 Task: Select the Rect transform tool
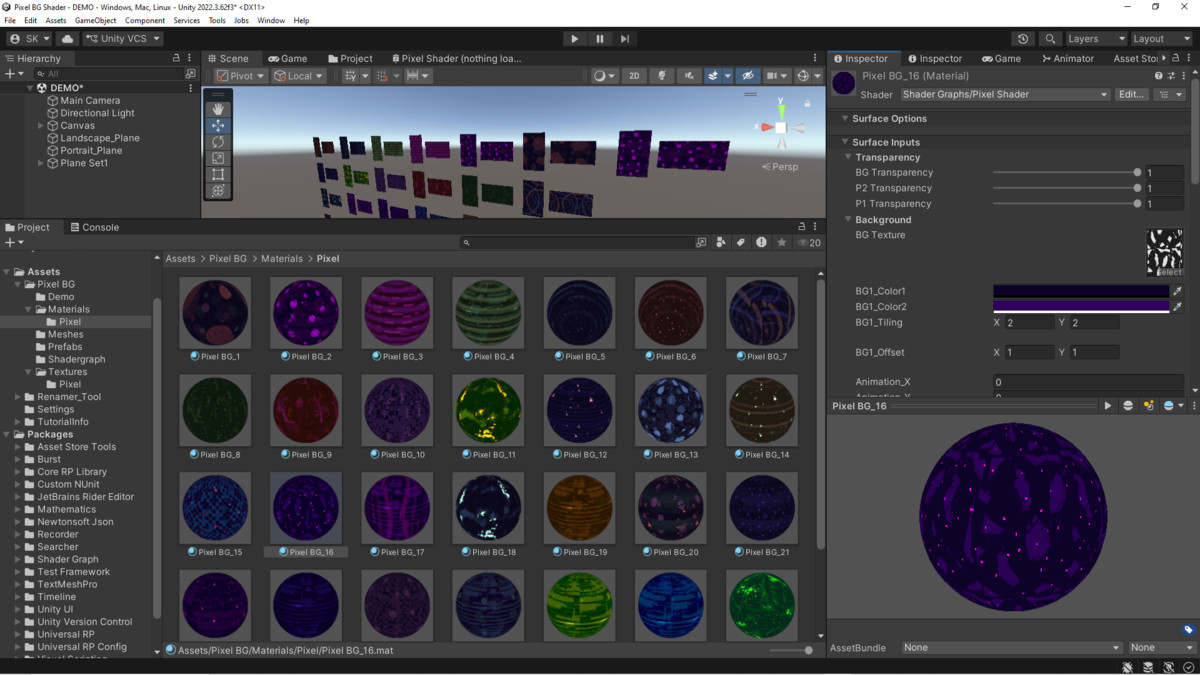(x=218, y=174)
